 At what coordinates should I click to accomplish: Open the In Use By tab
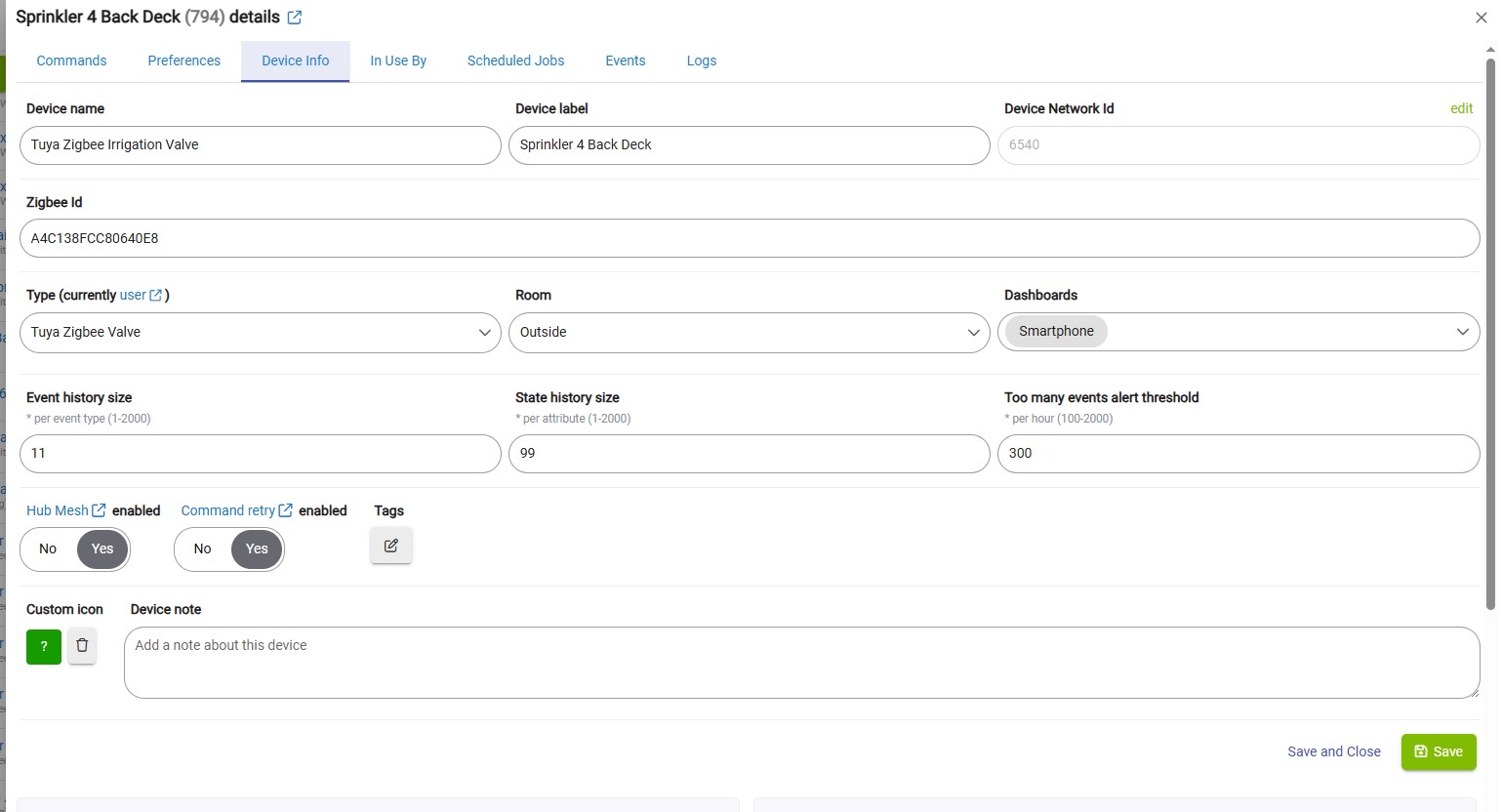398,61
